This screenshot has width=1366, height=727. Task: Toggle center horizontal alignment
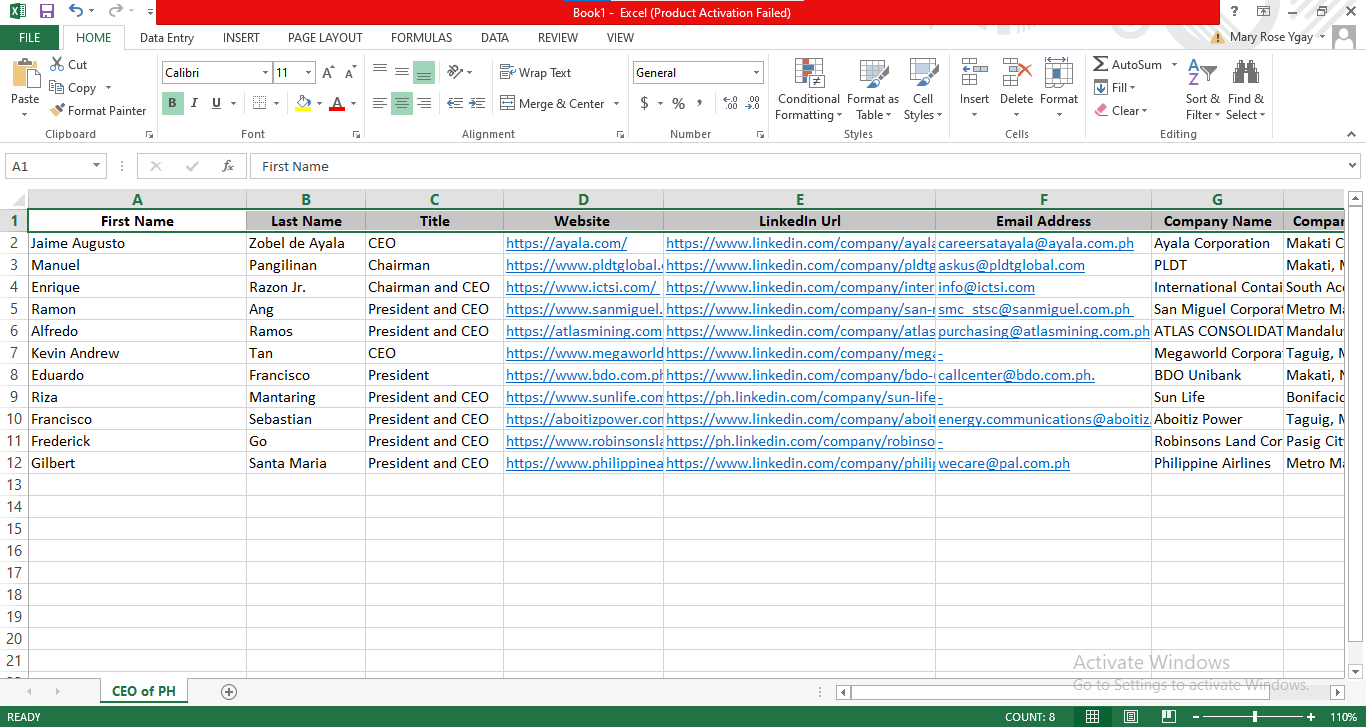[402, 103]
